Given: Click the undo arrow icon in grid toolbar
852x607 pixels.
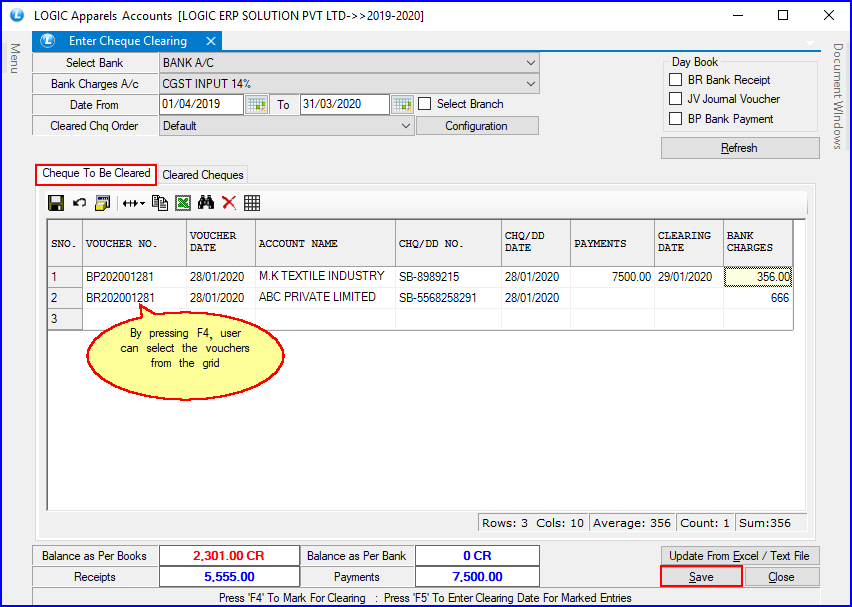Looking at the screenshot, I should (79, 203).
